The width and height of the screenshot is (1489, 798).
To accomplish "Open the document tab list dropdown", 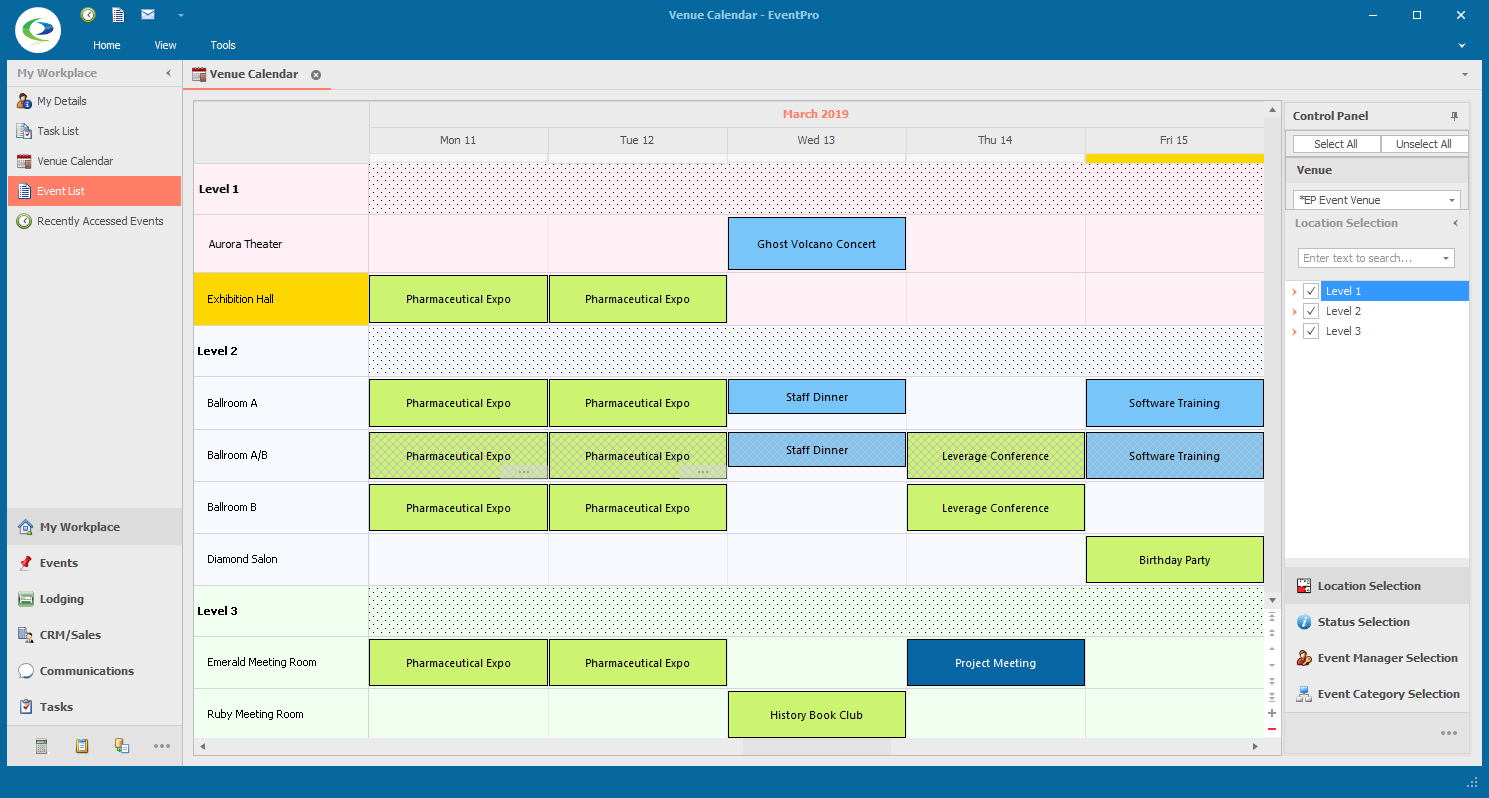I will pyautogui.click(x=1465, y=75).
